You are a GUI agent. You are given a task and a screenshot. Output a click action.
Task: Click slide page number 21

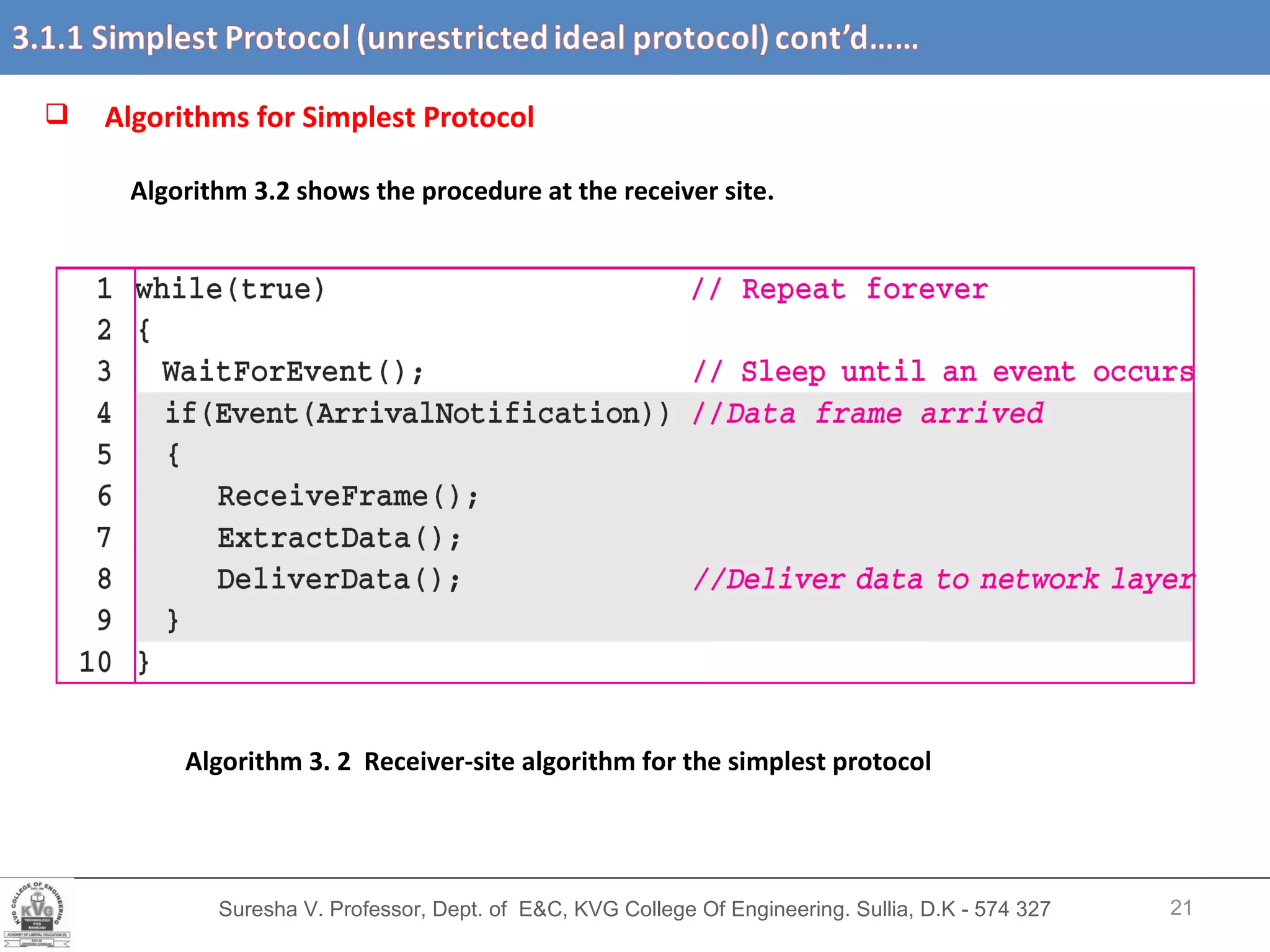[x=1181, y=908]
